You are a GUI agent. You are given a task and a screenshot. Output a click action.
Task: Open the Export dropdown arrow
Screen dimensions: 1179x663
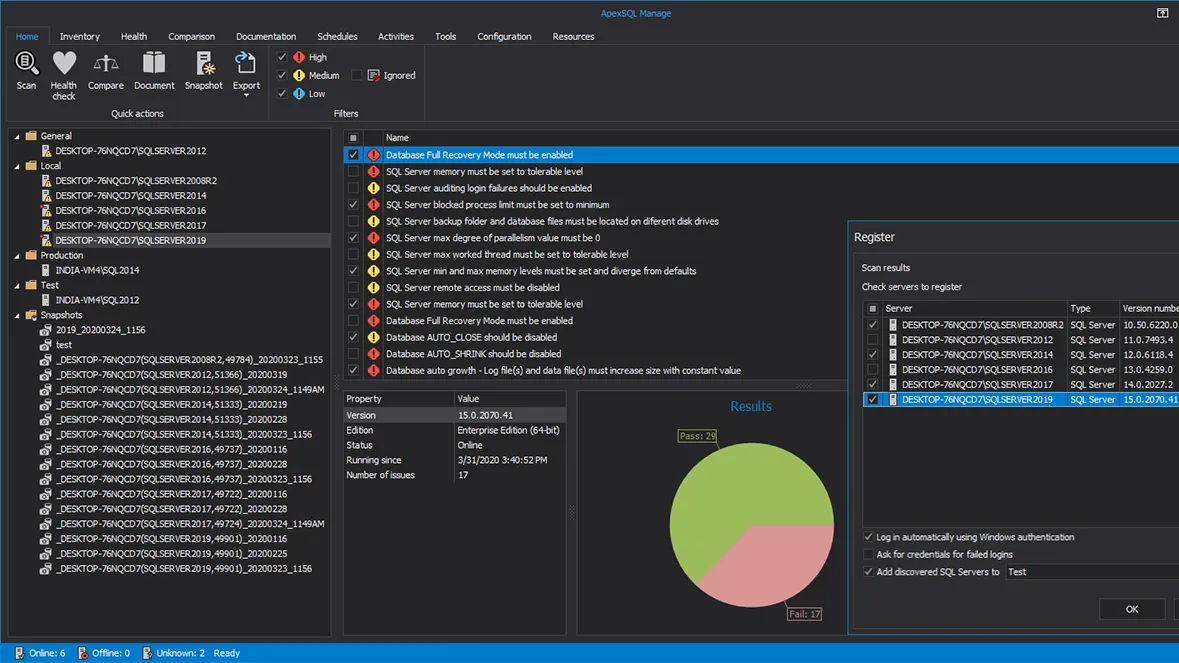246,96
